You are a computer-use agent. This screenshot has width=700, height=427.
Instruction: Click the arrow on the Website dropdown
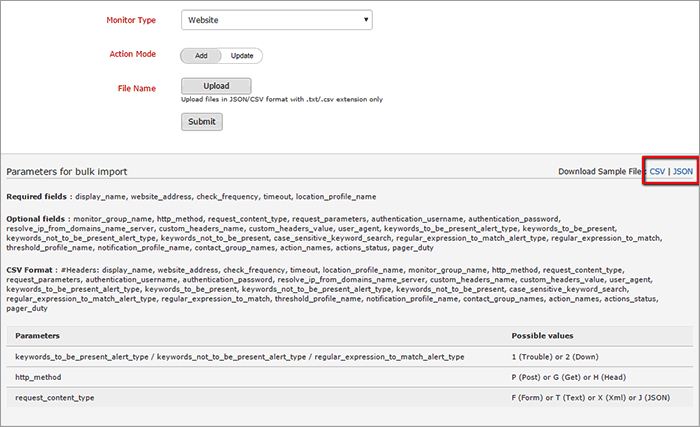(365, 19)
